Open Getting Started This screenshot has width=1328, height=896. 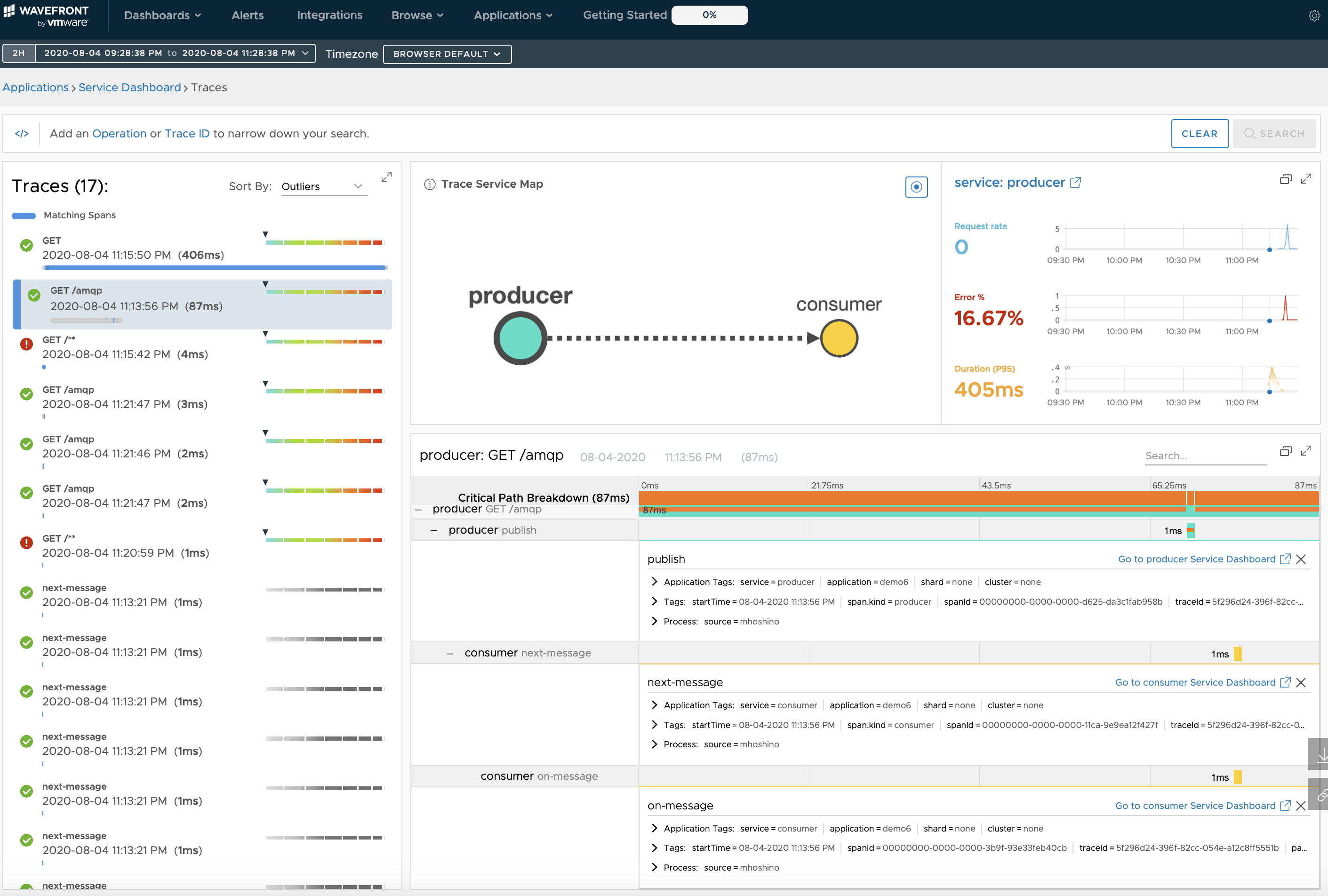pyautogui.click(x=624, y=16)
